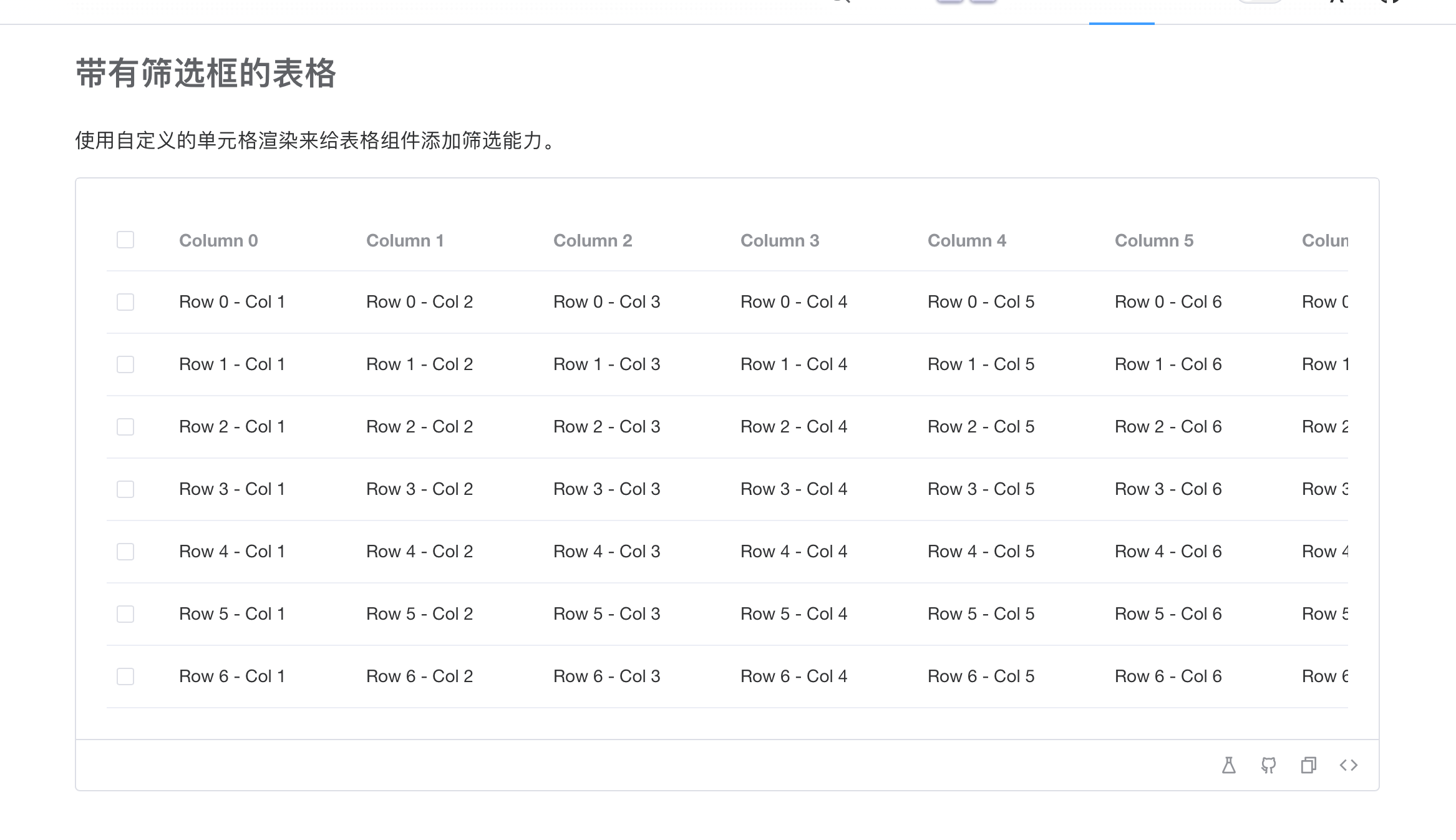This screenshot has width=1456, height=840.
Task: Check the checkbox for Row 0
Action: [x=125, y=302]
